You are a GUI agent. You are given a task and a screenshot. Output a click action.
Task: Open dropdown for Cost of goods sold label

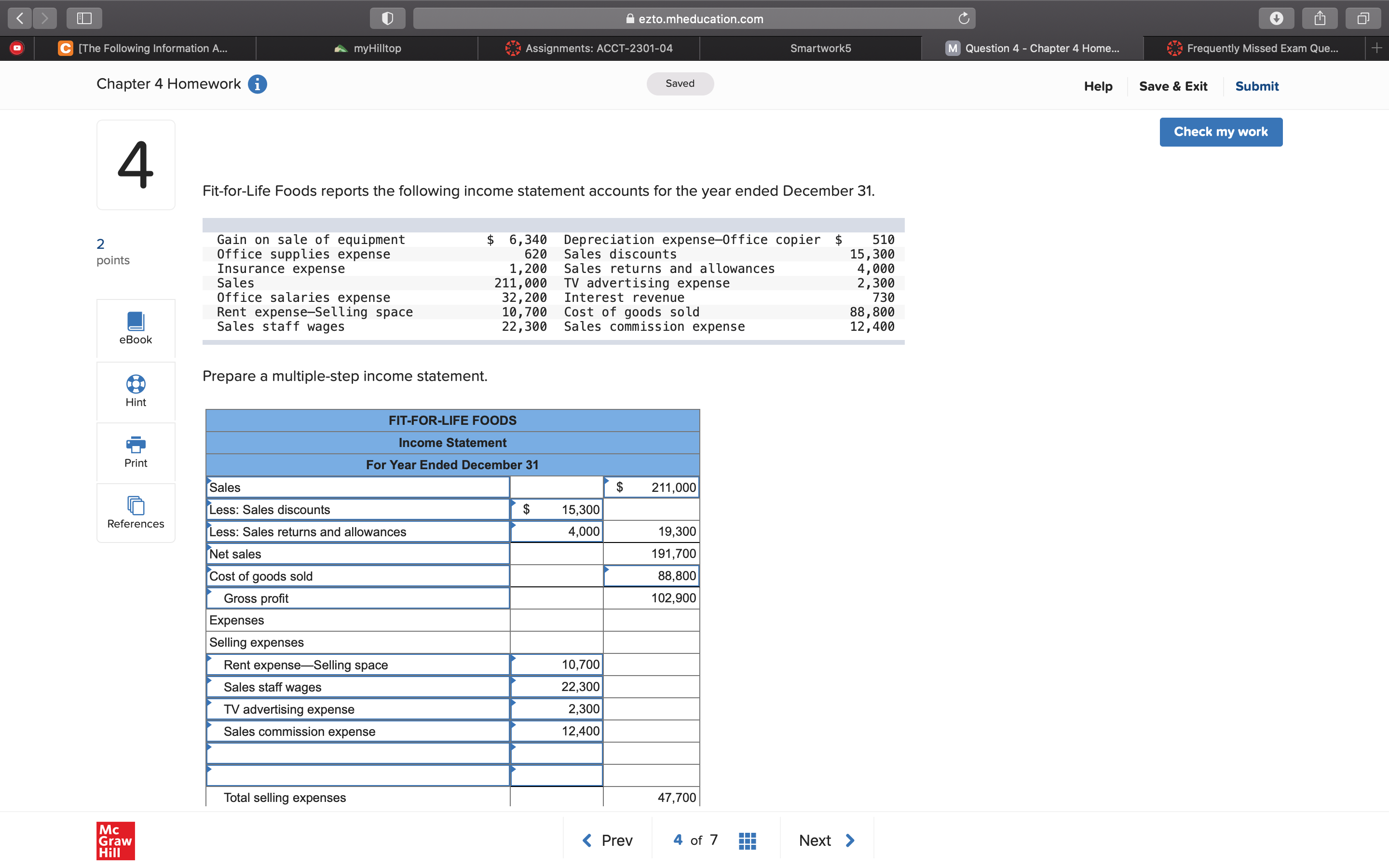357,576
